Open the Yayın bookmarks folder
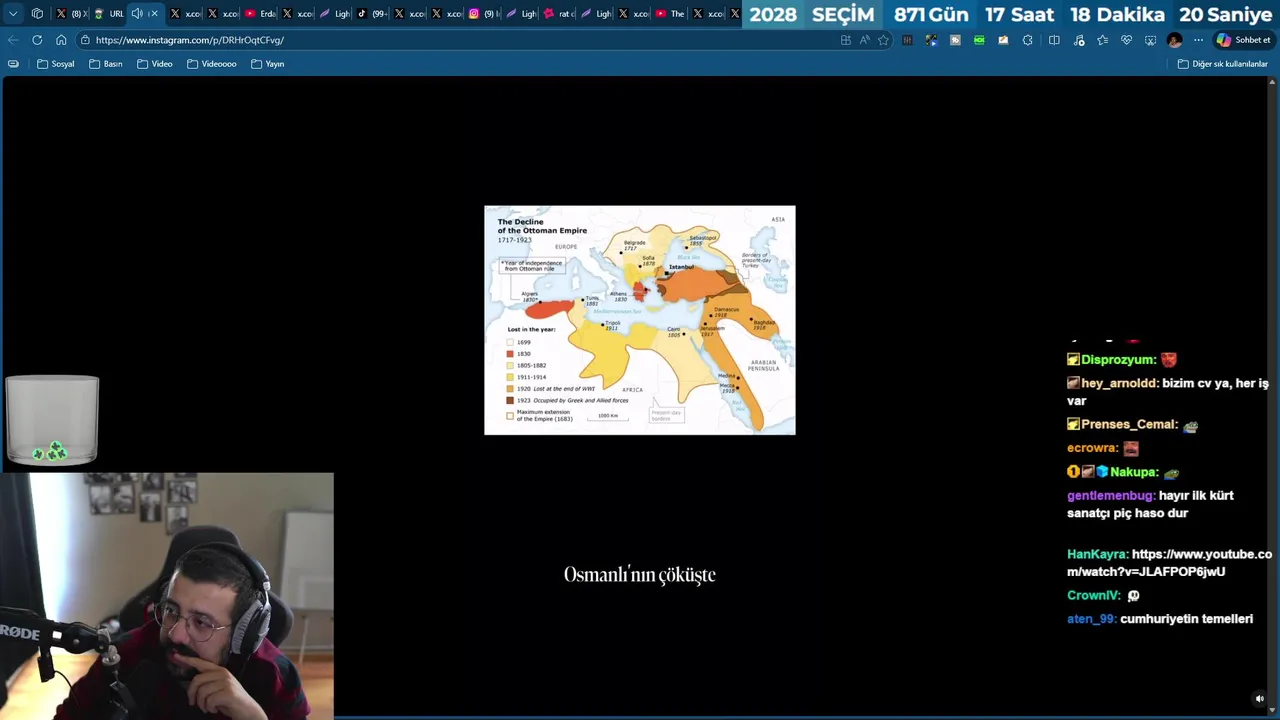Viewport: 1280px width, 720px height. [268, 64]
